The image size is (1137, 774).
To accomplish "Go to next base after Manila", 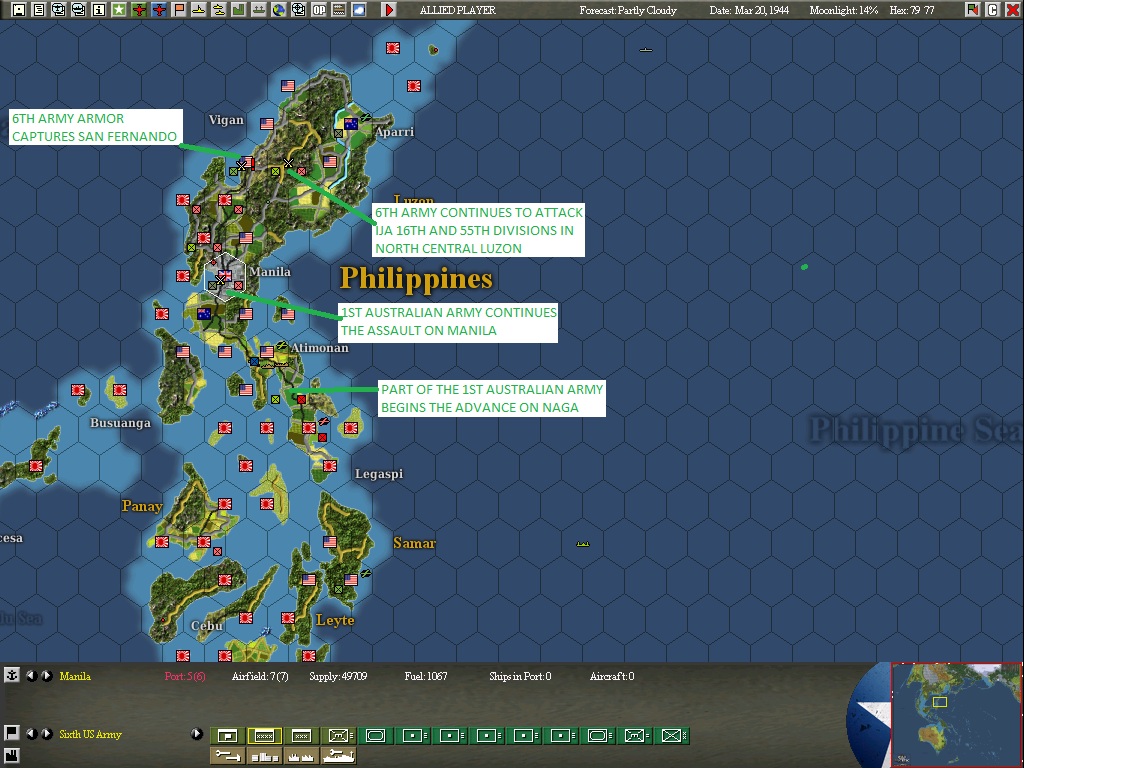I will click(x=46, y=675).
